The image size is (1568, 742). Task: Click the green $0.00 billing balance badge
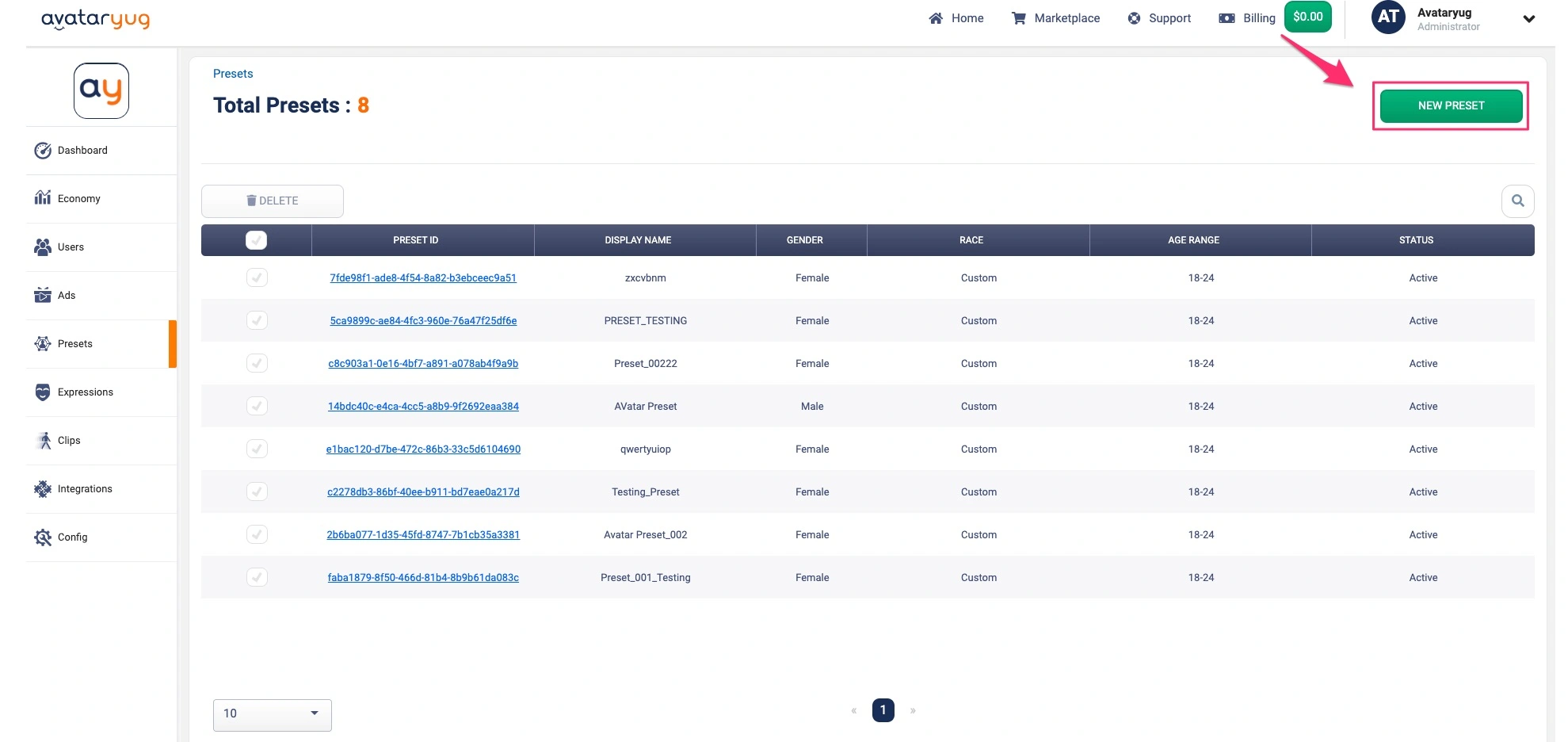[1308, 16]
